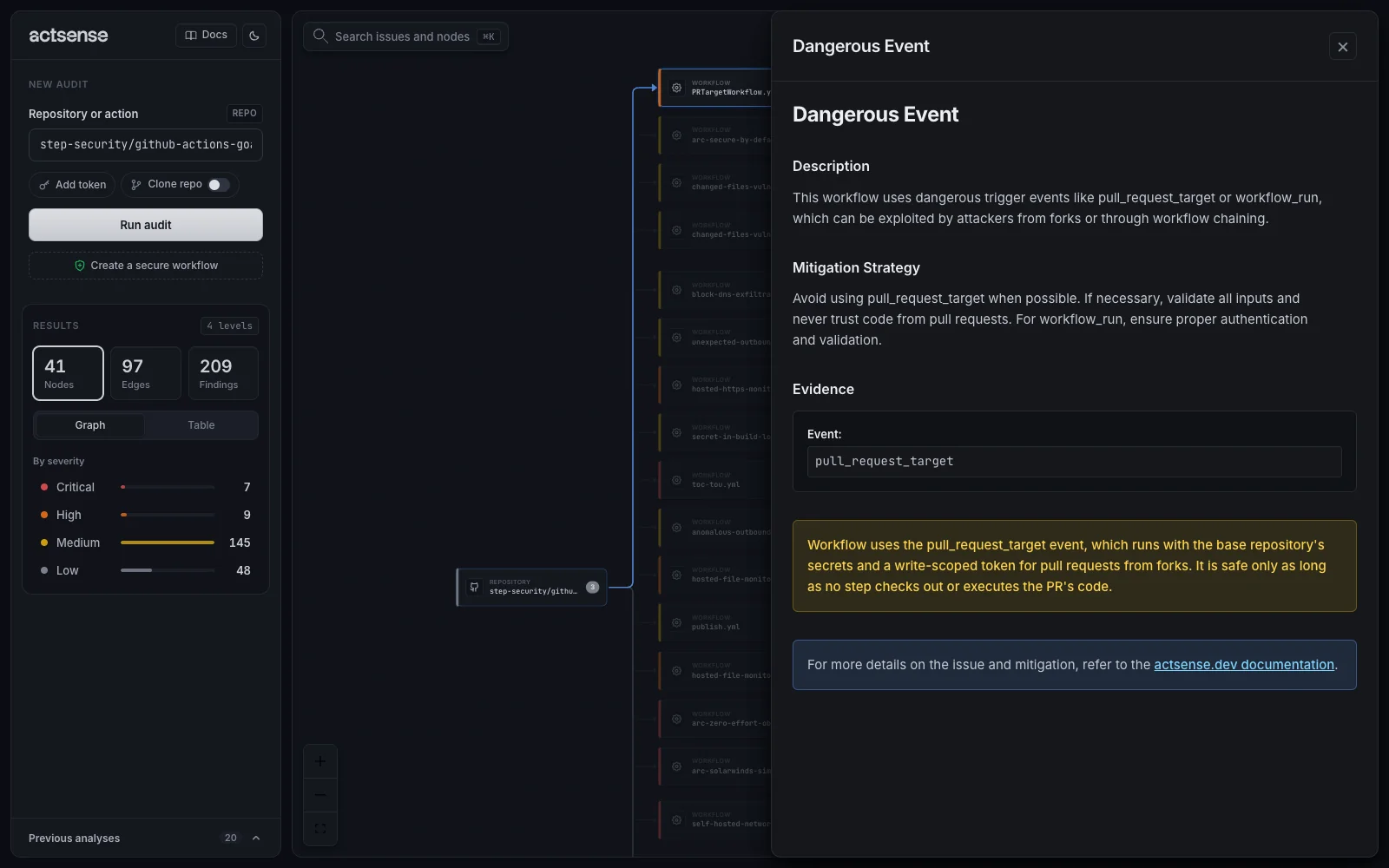Viewport: 1389px width, 868px height.
Task: Click the Critical severity progress bar
Action: pyautogui.click(x=168, y=487)
